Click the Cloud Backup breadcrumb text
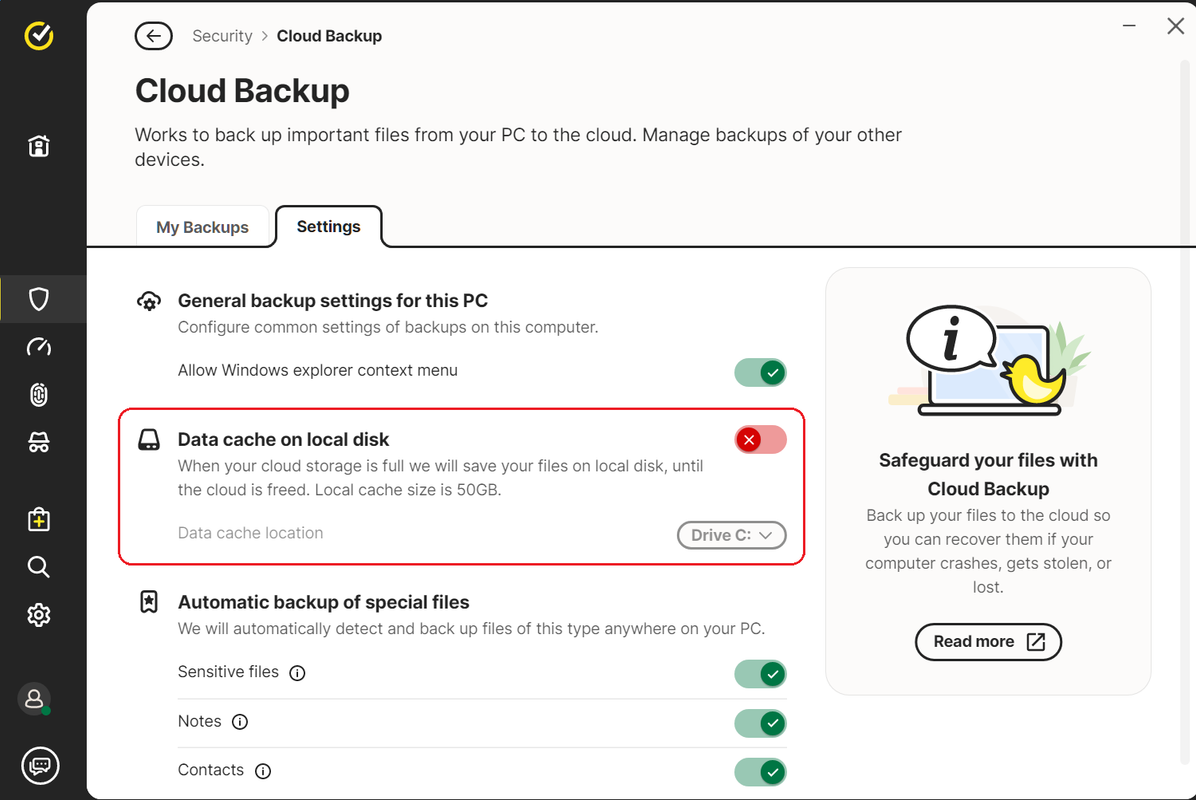1196x800 pixels. (330, 36)
